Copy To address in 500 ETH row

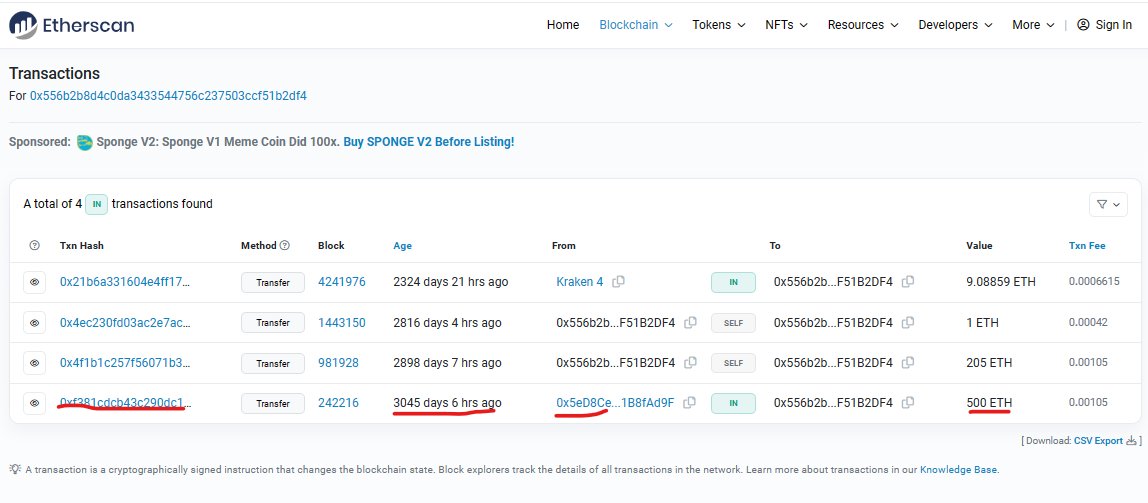tap(908, 403)
